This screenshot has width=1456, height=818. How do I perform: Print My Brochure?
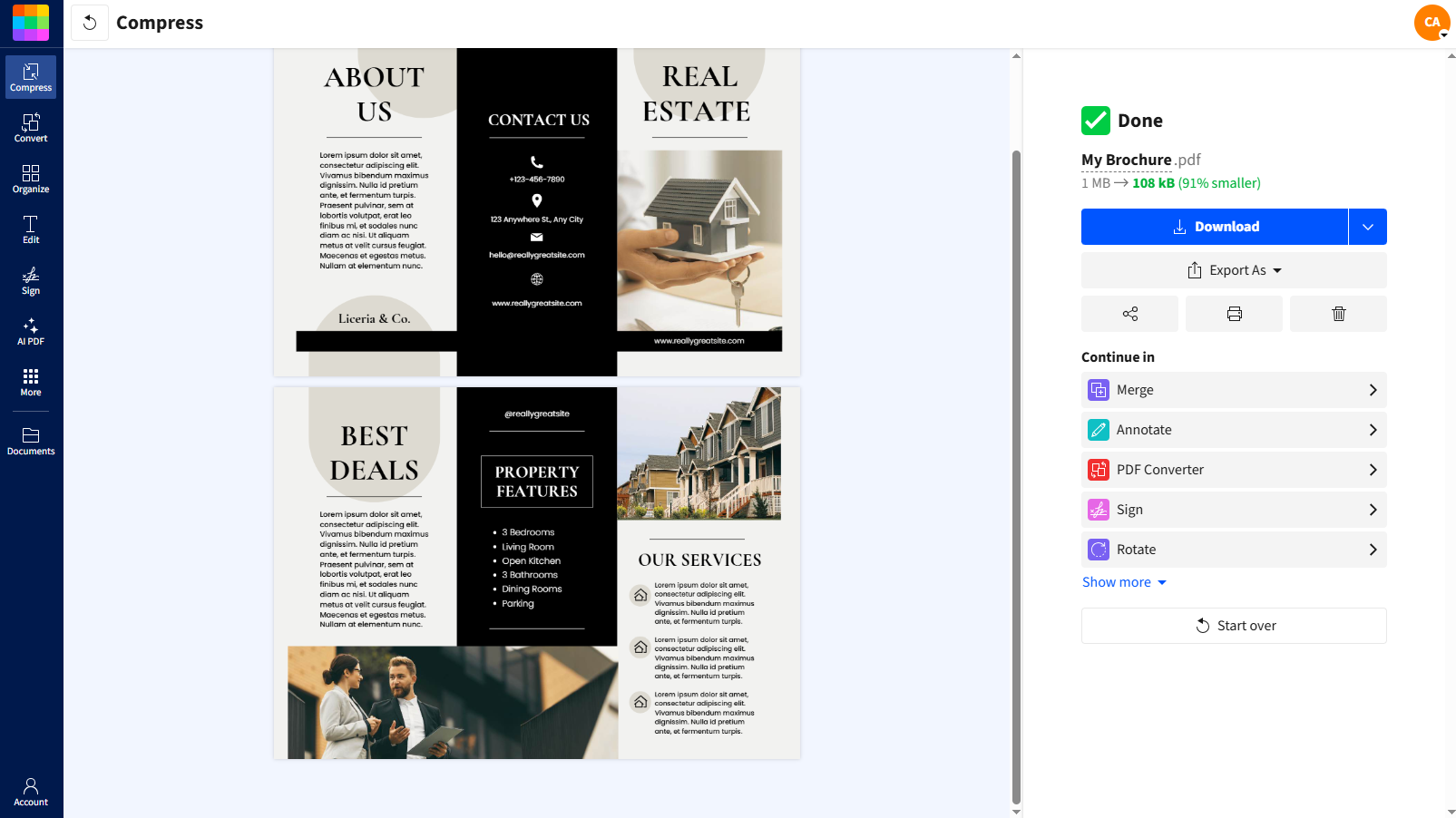point(1233,313)
